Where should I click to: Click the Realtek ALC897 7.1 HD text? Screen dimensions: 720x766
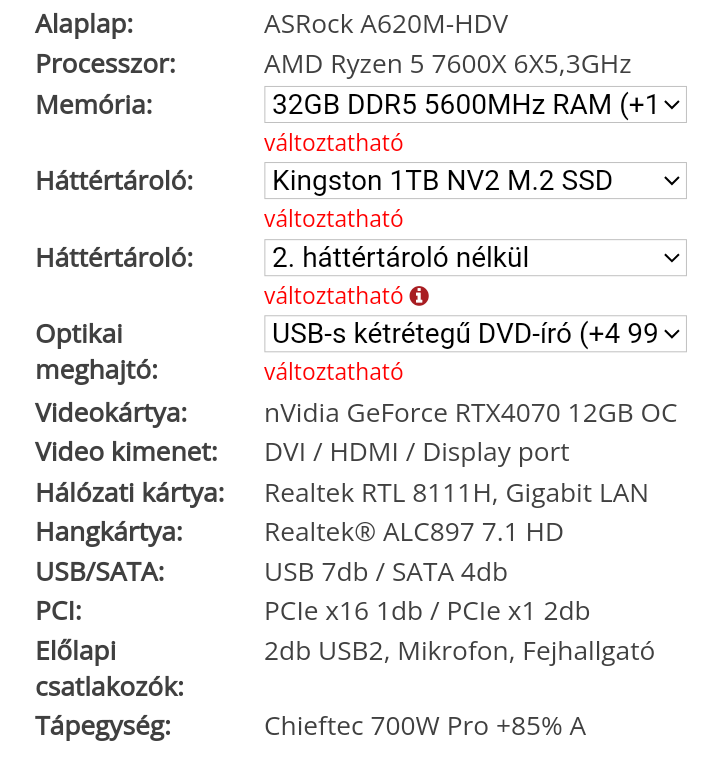coord(414,532)
